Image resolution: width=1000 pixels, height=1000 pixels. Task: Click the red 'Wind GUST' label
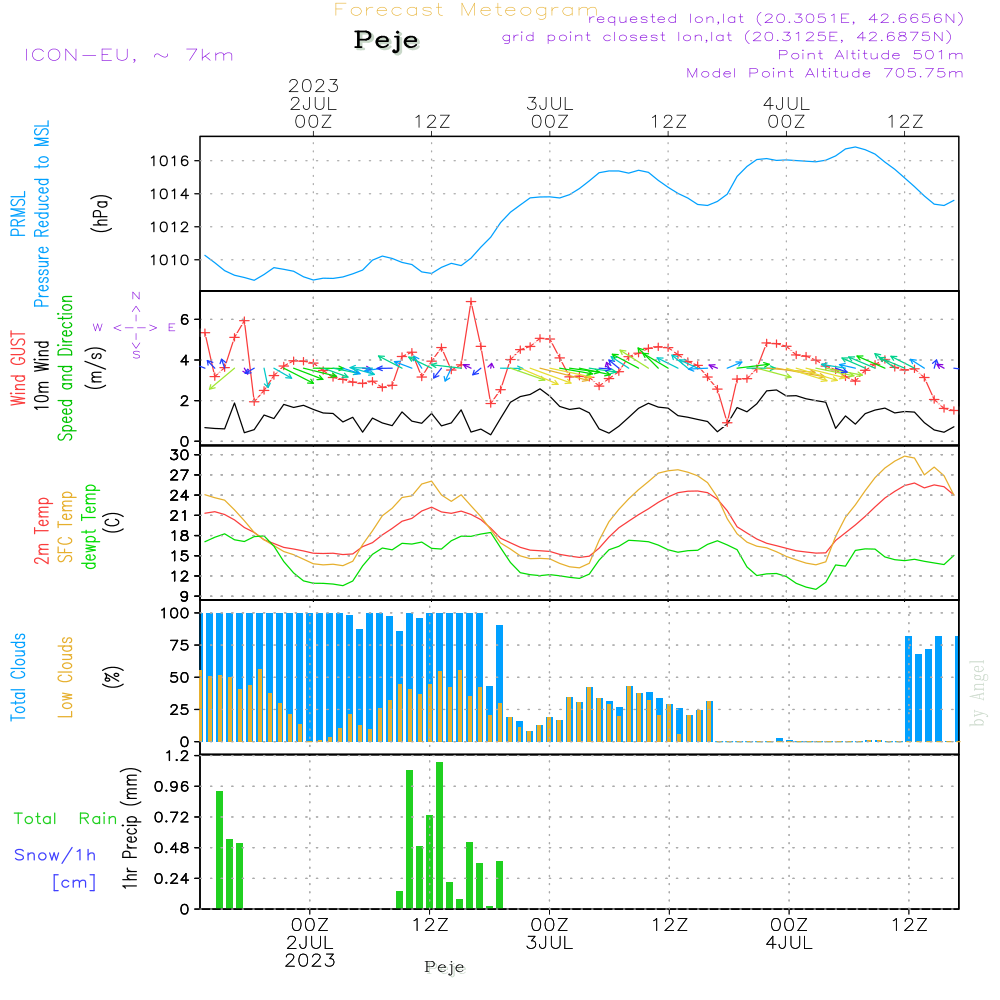(18, 369)
